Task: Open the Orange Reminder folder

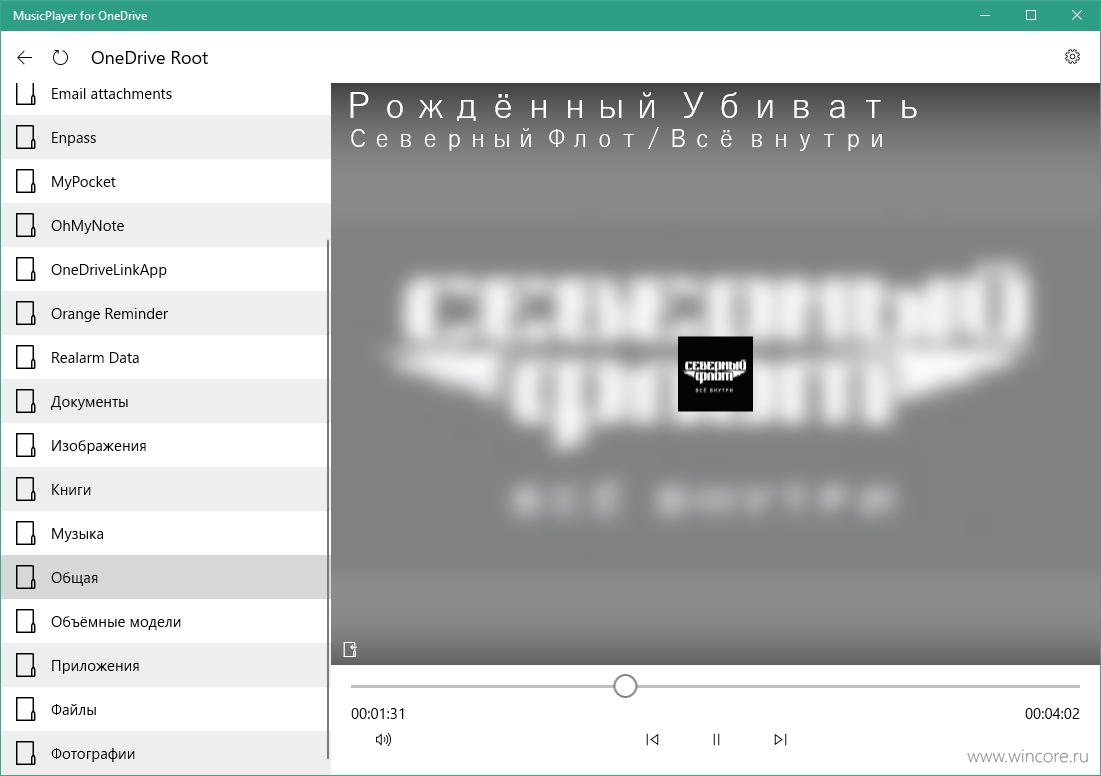Action: pyautogui.click(x=165, y=313)
